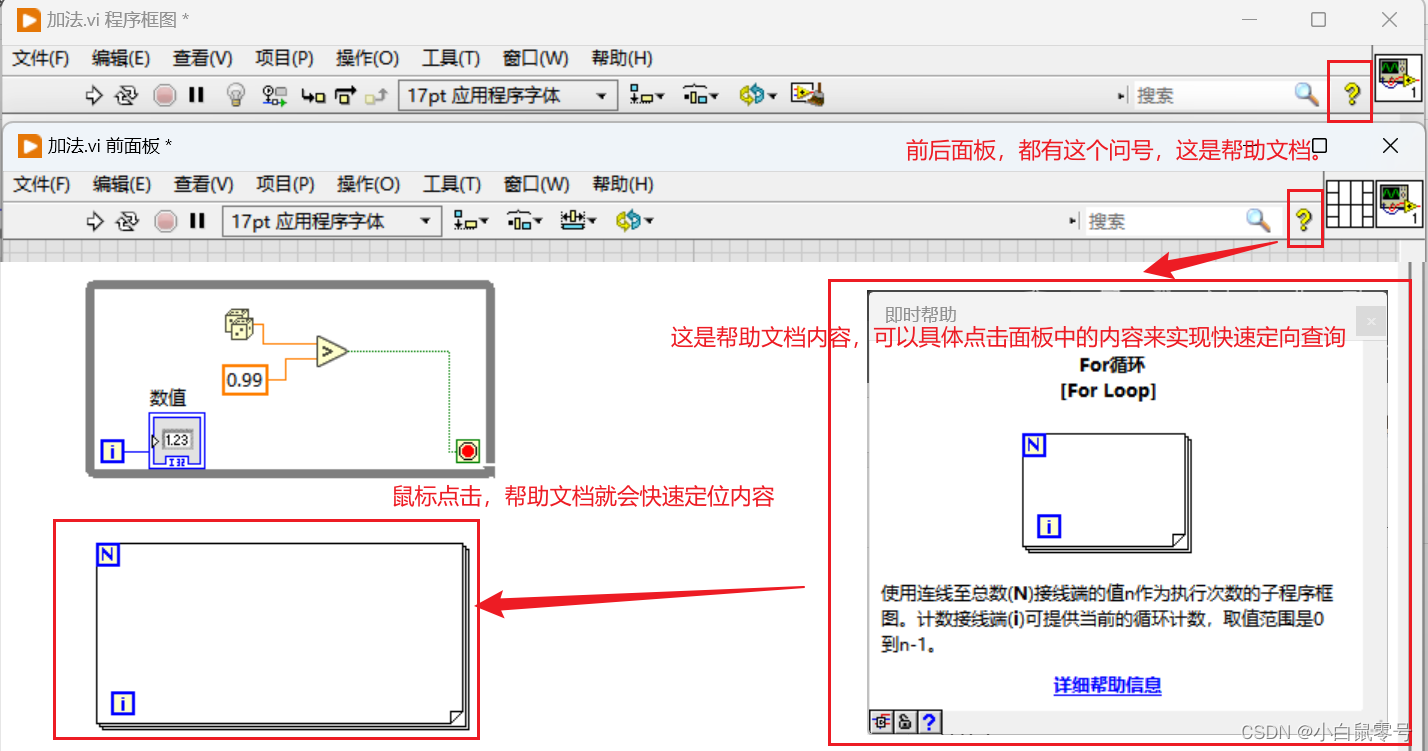The width and height of the screenshot is (1428, 751).
Task: Toggle Retain Wire Values on the toolbar
Action: coord(274,94)
